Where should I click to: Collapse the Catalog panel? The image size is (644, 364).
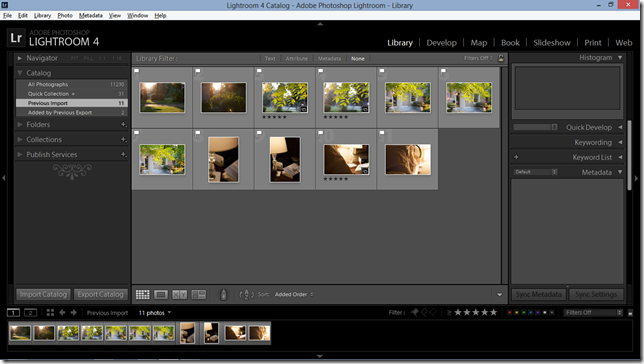pyautogui.click(x=20, y=73)
